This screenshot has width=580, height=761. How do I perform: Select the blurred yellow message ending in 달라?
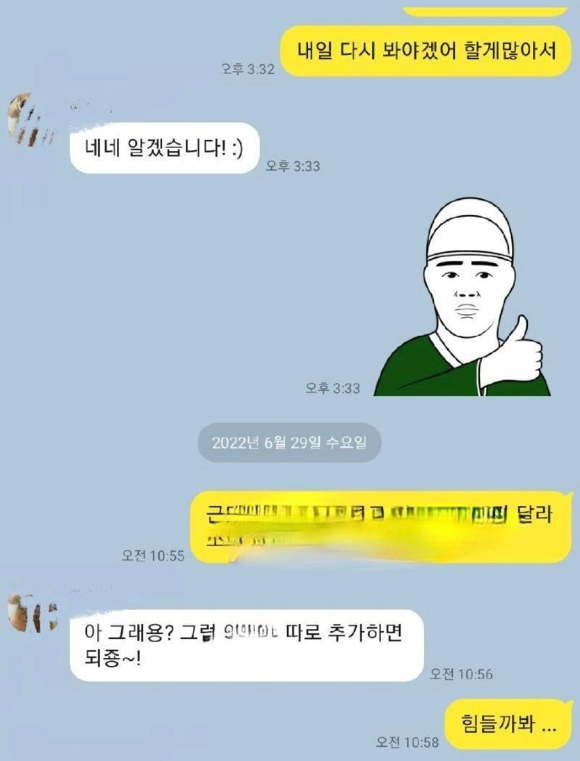[x=380, y=527]
